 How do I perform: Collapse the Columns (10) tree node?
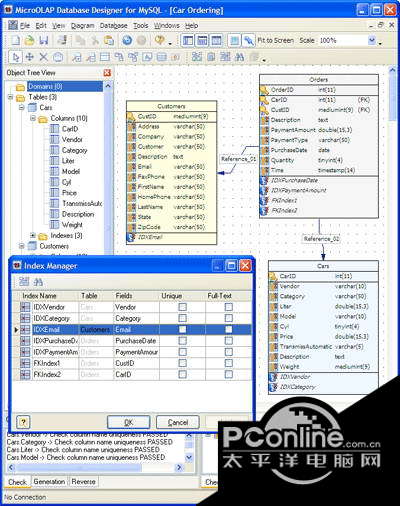(33, 118)
